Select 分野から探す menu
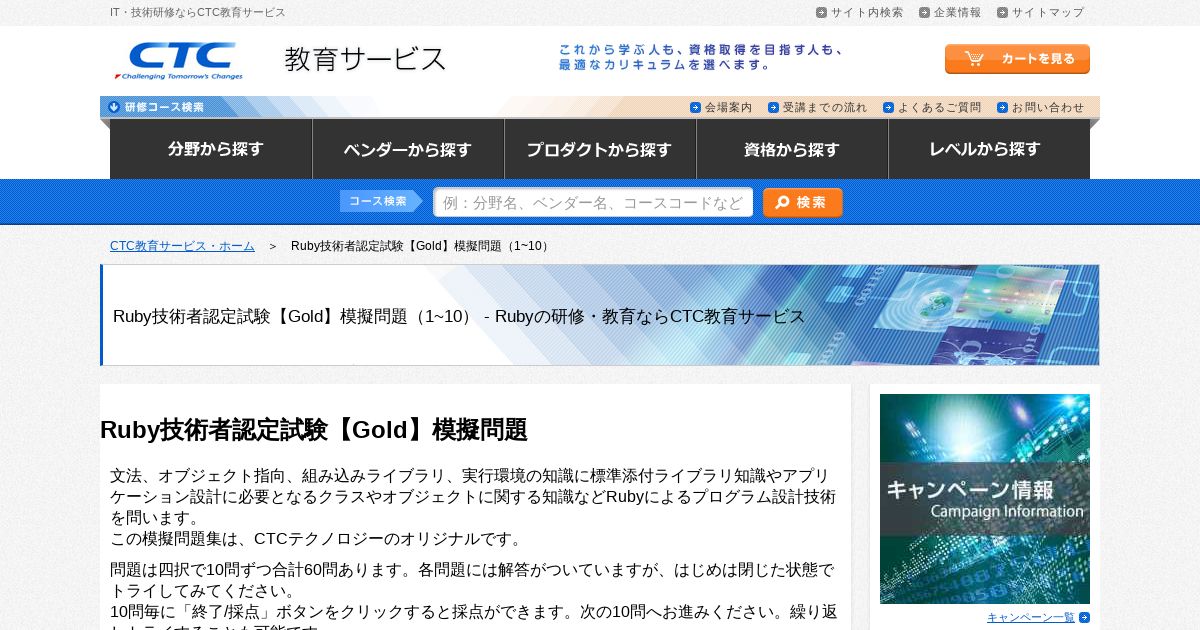Image resolution: width=1200 pixels, height=630 pixels. (x=211, y=149)
